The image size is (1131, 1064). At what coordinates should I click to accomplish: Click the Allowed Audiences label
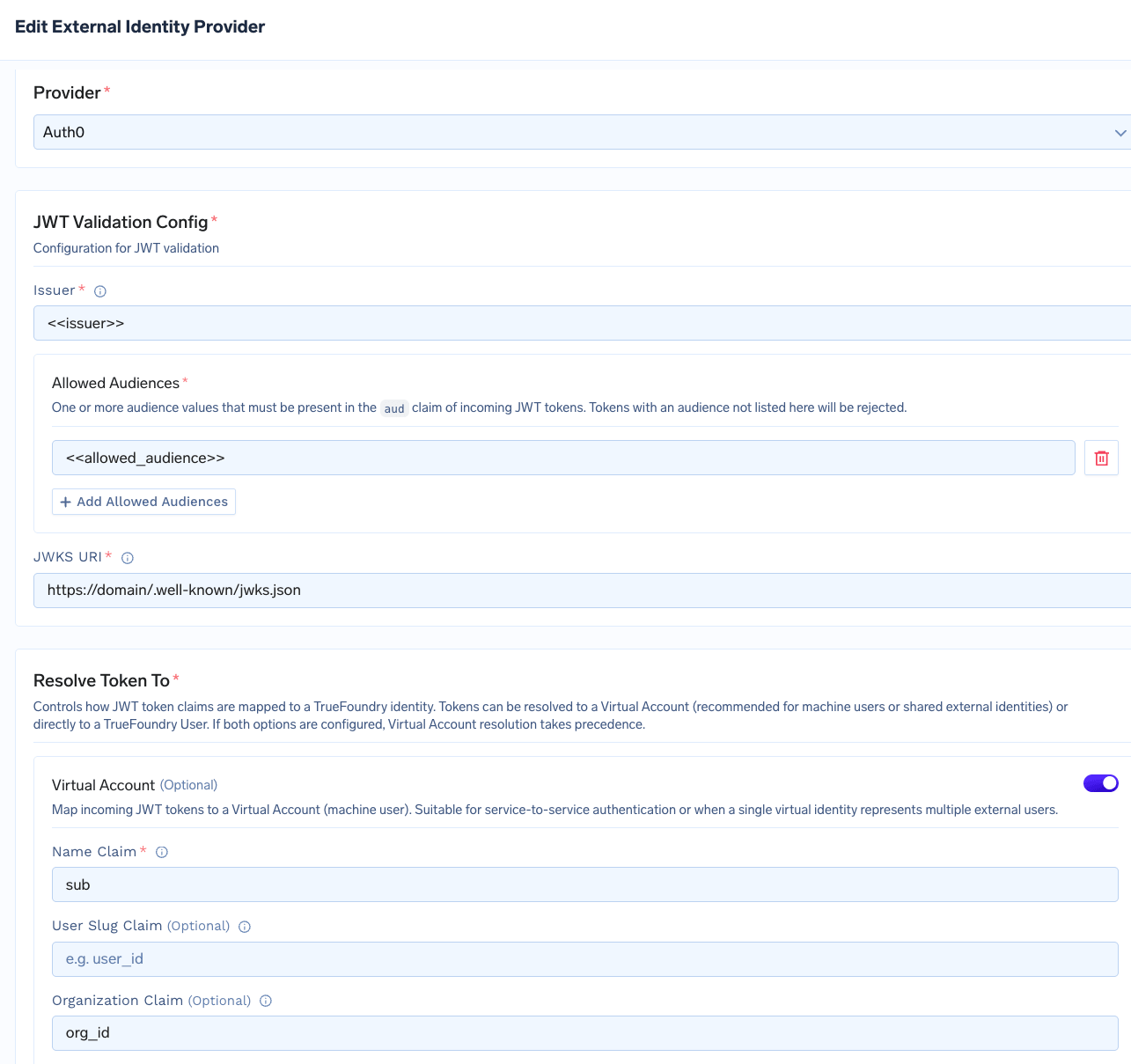coord(115,383)
